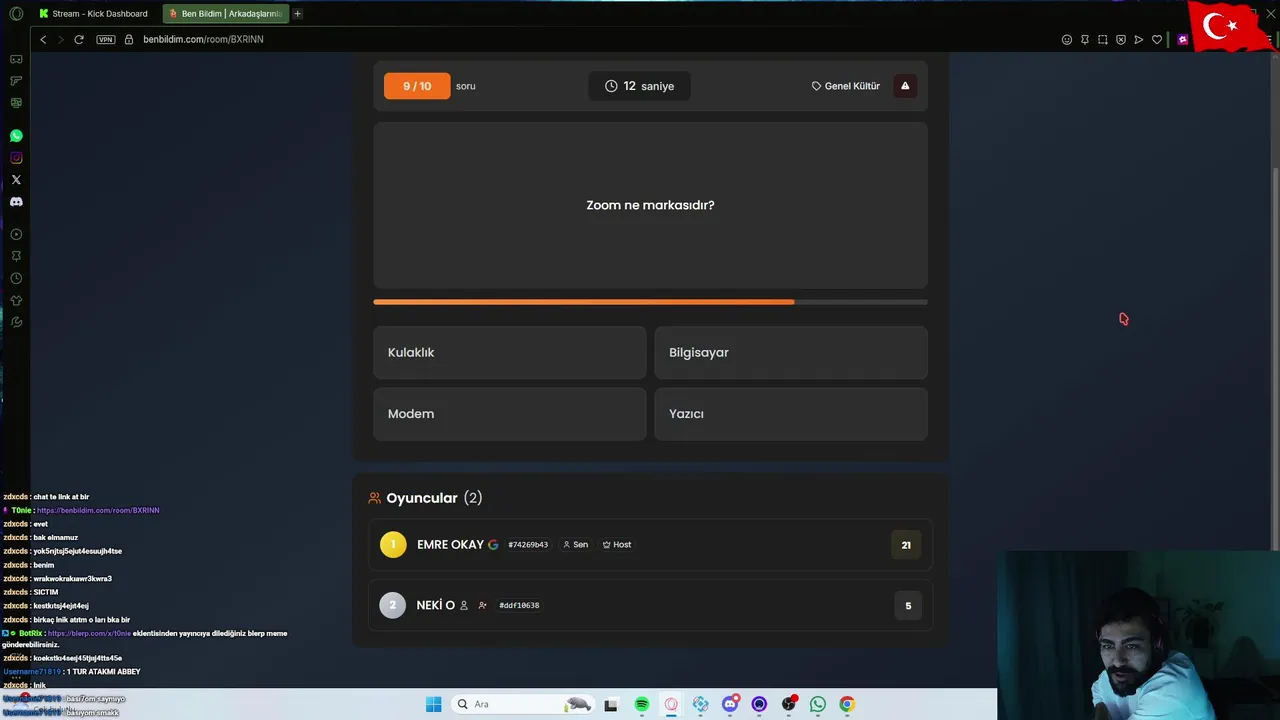Click the Host badge

(617, 545)
